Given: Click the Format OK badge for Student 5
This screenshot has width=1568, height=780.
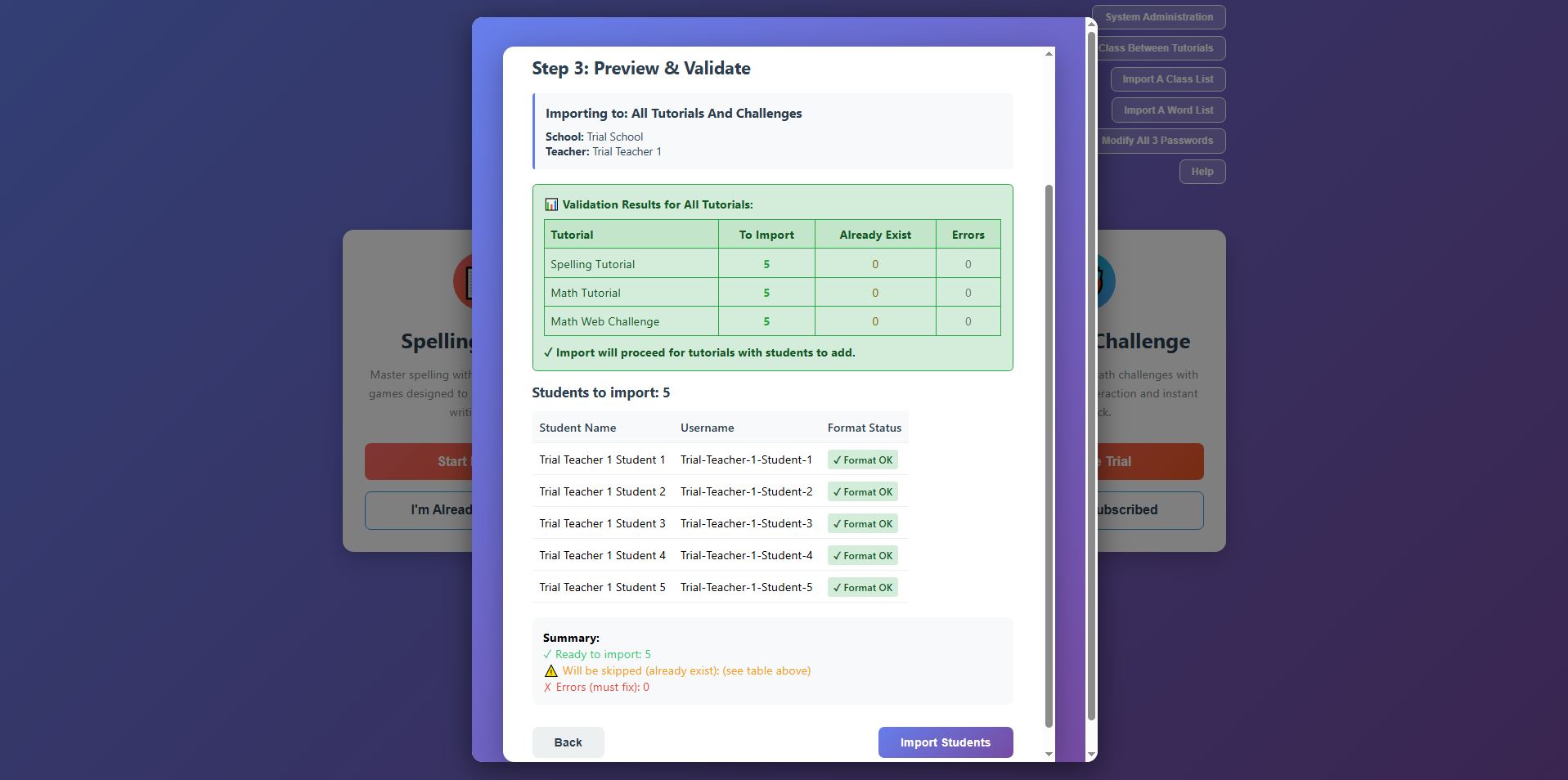Looking at the screenshot, I should point(862,587).
